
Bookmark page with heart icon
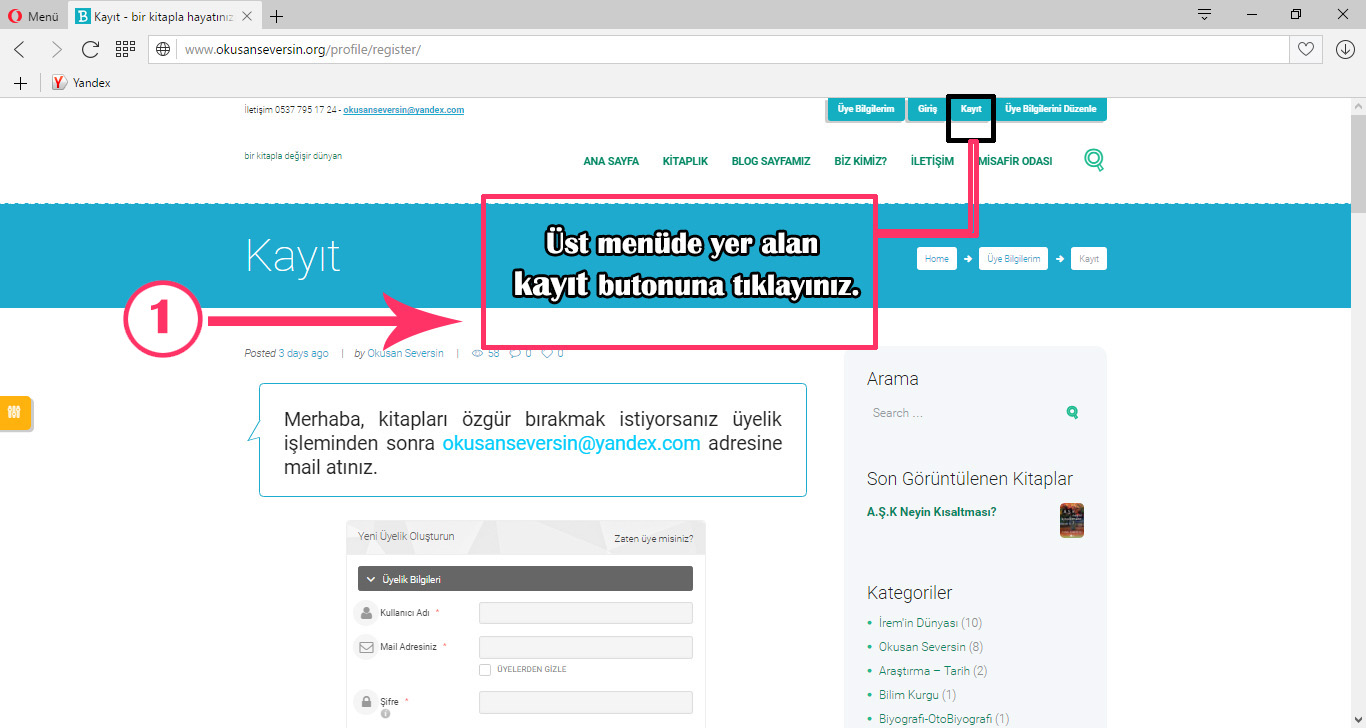1305,49
